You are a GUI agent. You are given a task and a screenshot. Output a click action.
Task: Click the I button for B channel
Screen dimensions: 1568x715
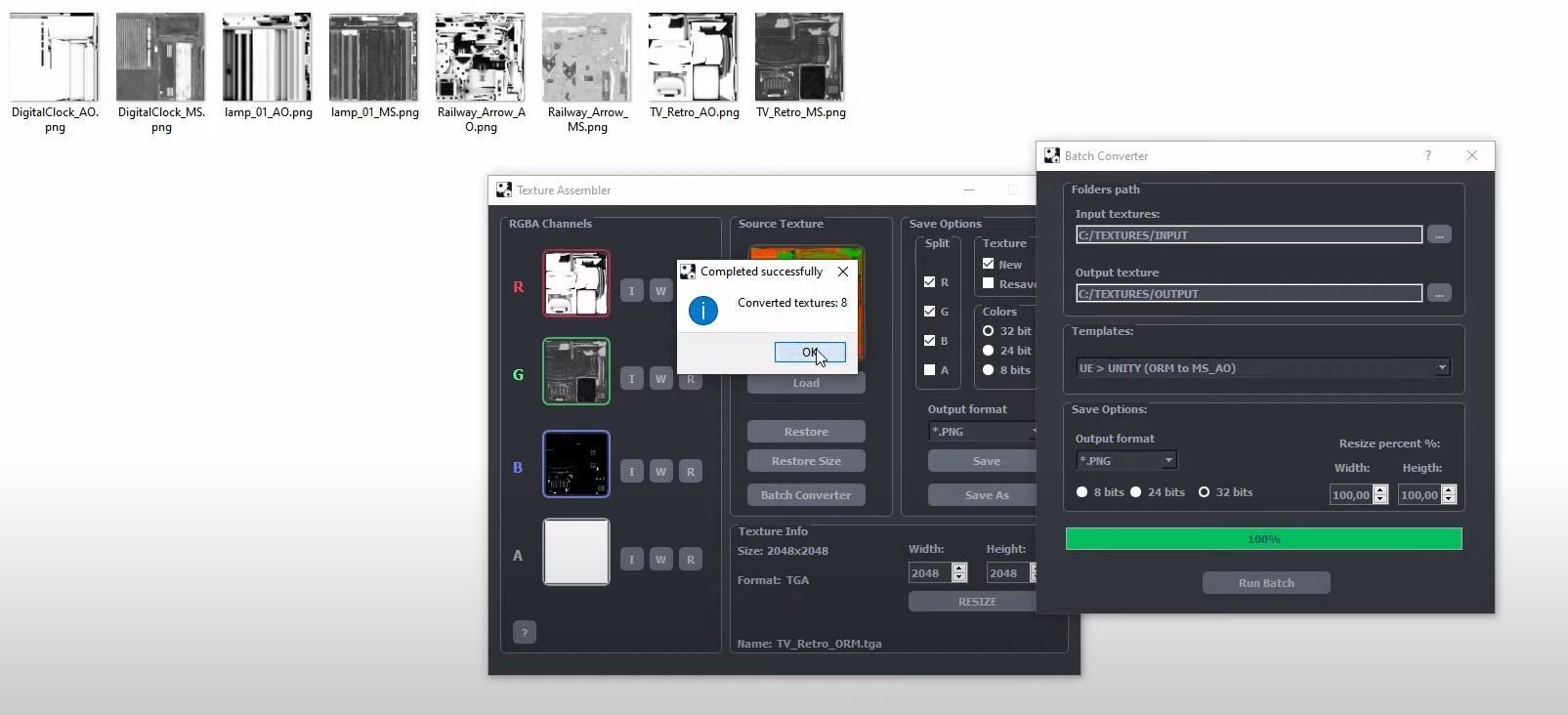click(x=631, y=471)
